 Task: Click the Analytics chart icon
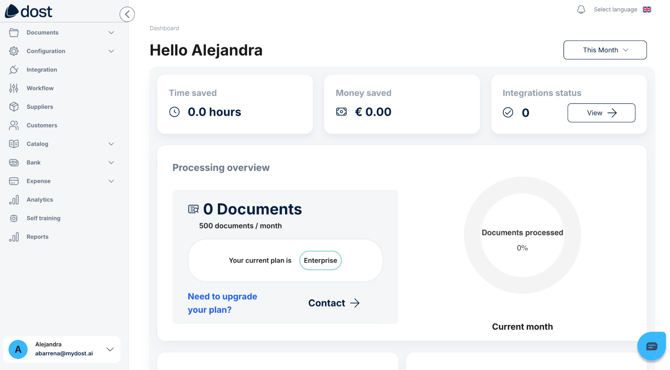tap(14, 200)
